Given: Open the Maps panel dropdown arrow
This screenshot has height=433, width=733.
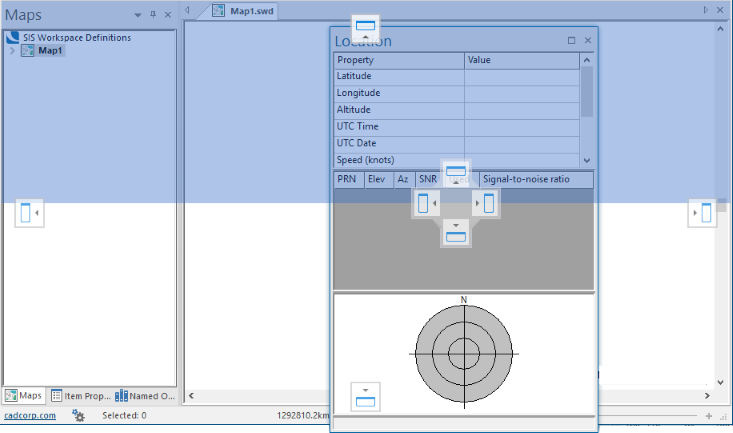Looking at the screenshot, I should tap(137, 15).
